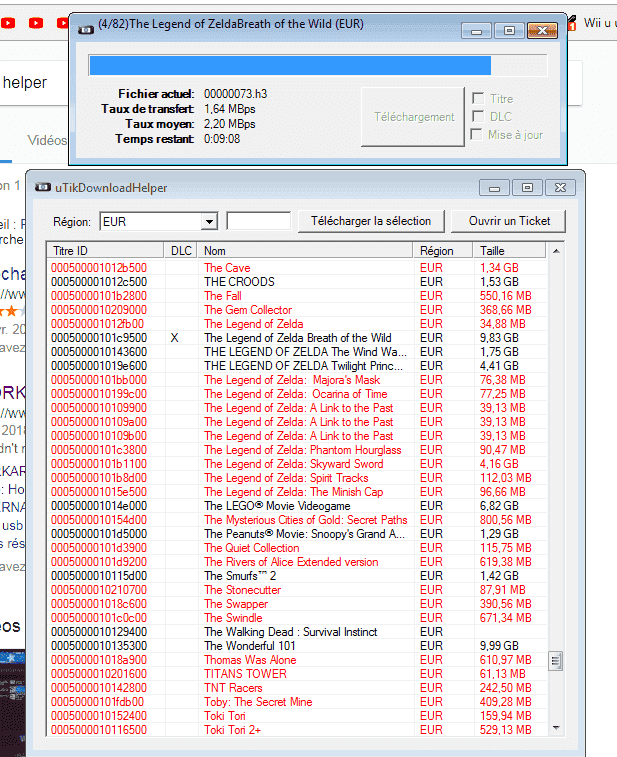Sort by Région column header
This screenshot has width=617, height=757.
pyautogui.click(x=443, y=251)
